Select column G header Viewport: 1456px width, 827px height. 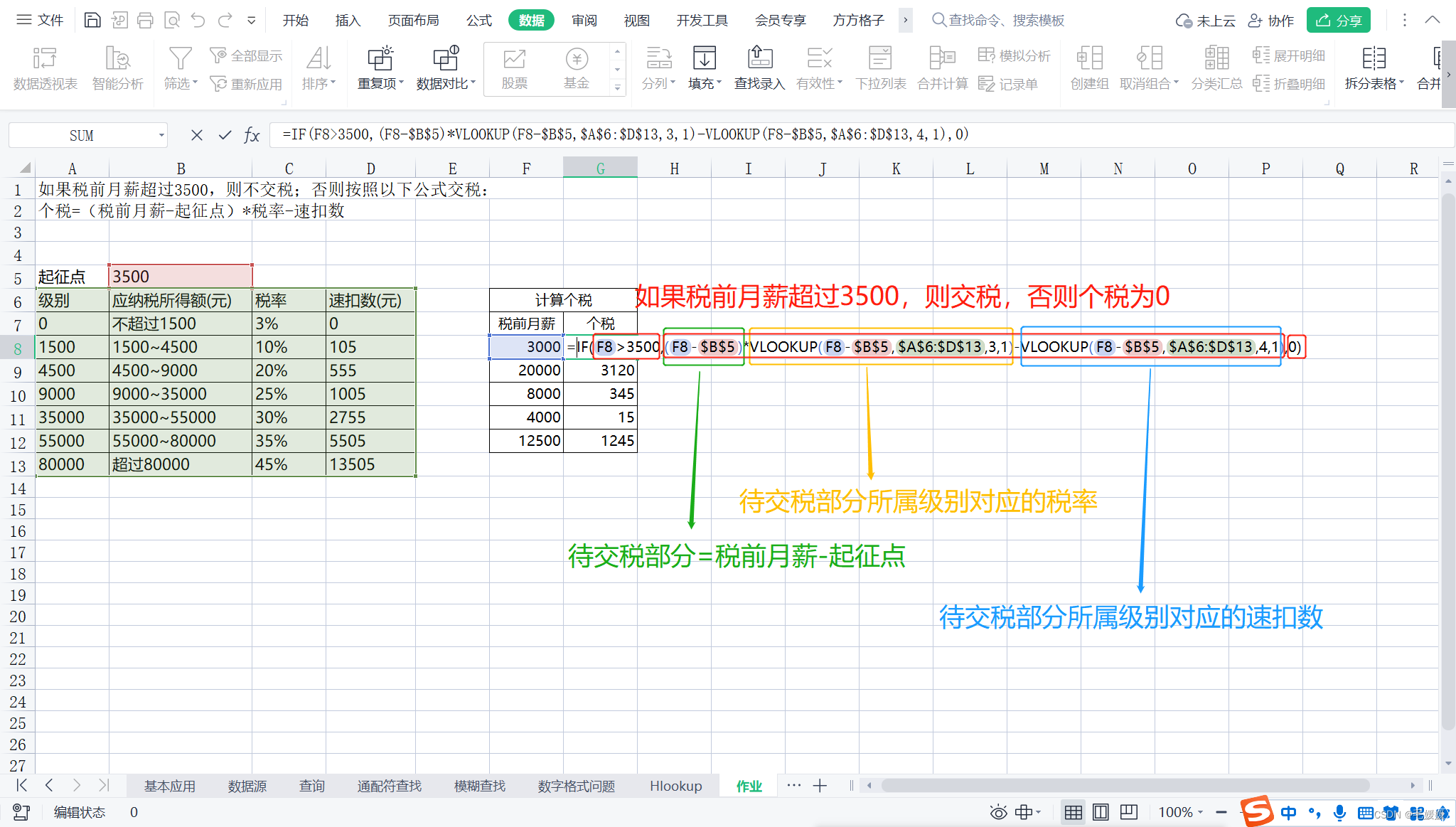pyautogui.click(x=600, y=169)
